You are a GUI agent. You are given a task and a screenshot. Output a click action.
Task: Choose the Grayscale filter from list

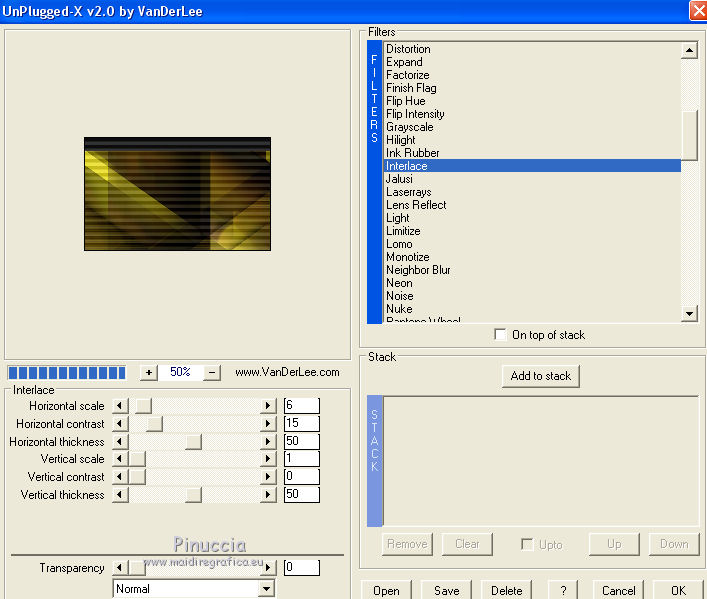[x=409, y=127]
